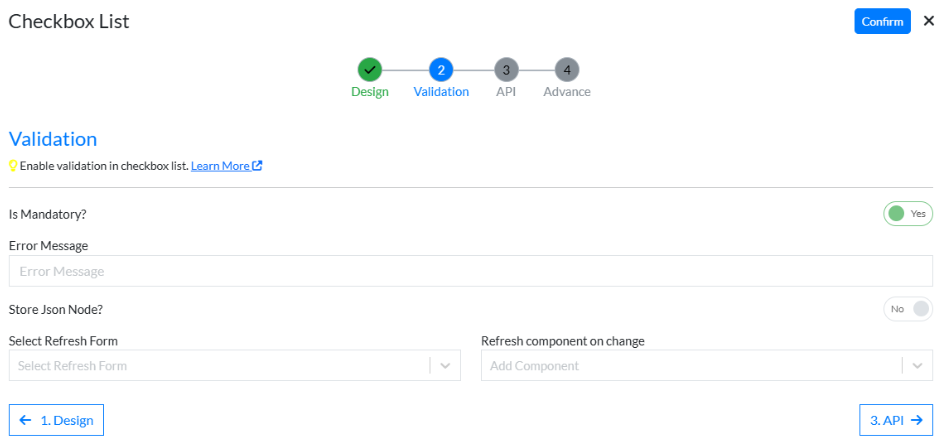Toggle the Is Mandatory switch
Image resolution: width=942 pixels, height=444 pixels.
tap(907, 214)
